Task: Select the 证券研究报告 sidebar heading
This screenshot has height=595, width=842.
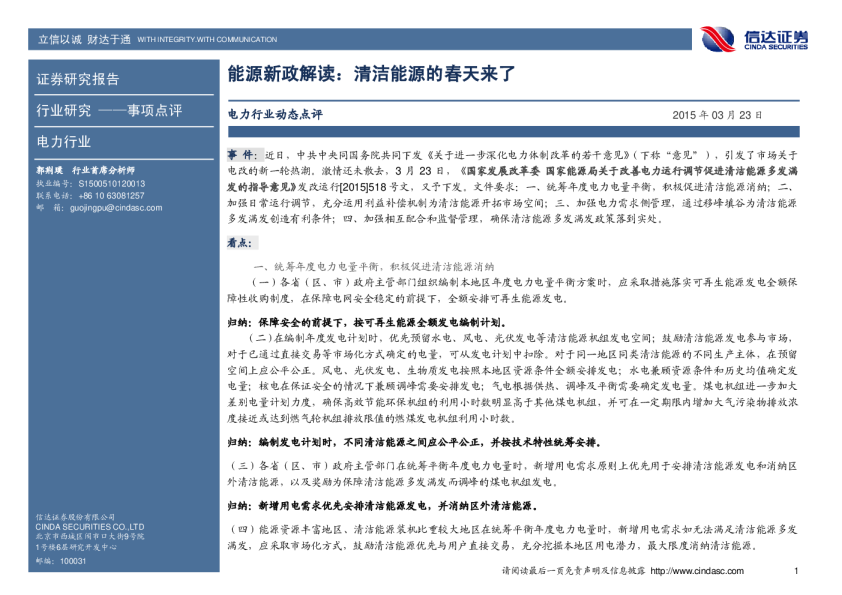Action: pos(78,79)
